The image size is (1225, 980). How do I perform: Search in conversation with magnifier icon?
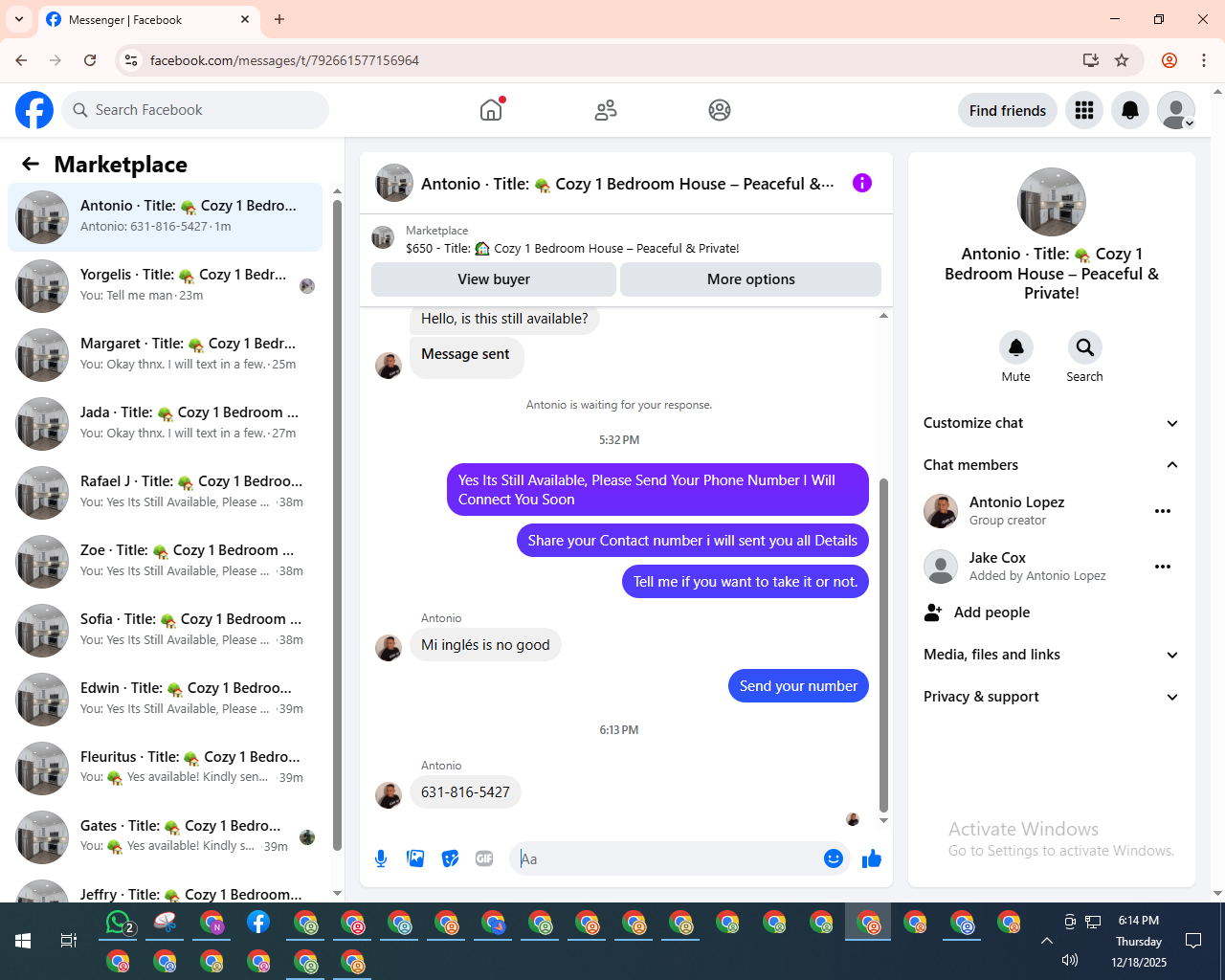click(1084, 347)
